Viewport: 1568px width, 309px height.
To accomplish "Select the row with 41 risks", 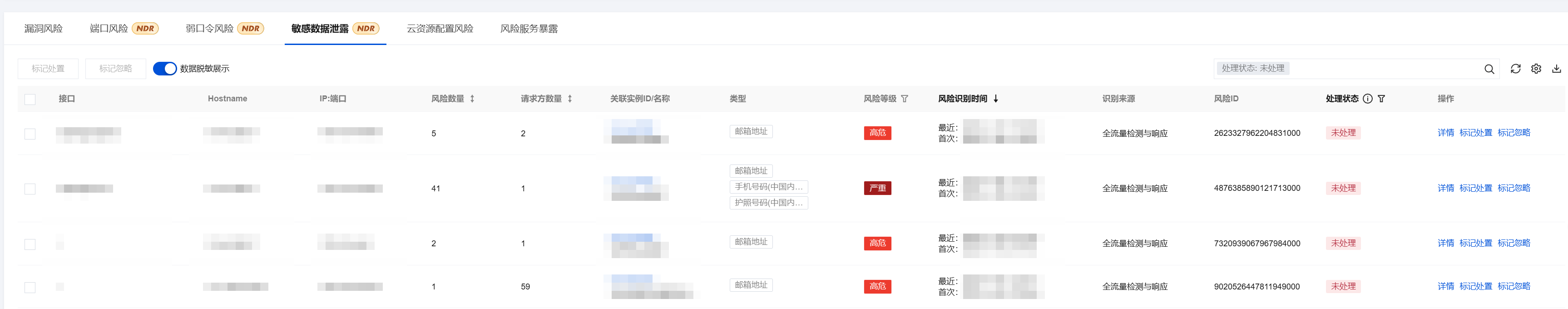I will (30, 189).
